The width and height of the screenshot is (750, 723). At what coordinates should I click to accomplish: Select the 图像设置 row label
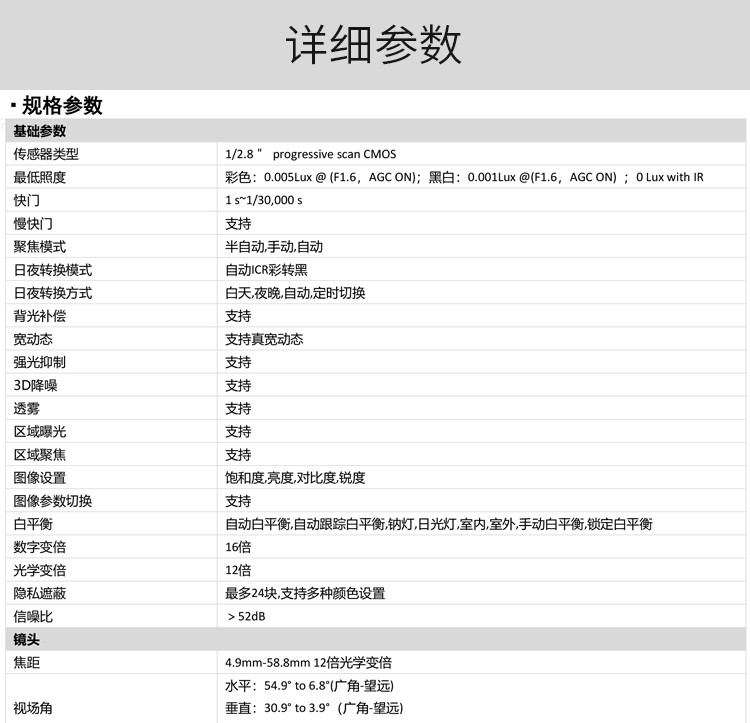pyautogui.click(x=40, y=478)
